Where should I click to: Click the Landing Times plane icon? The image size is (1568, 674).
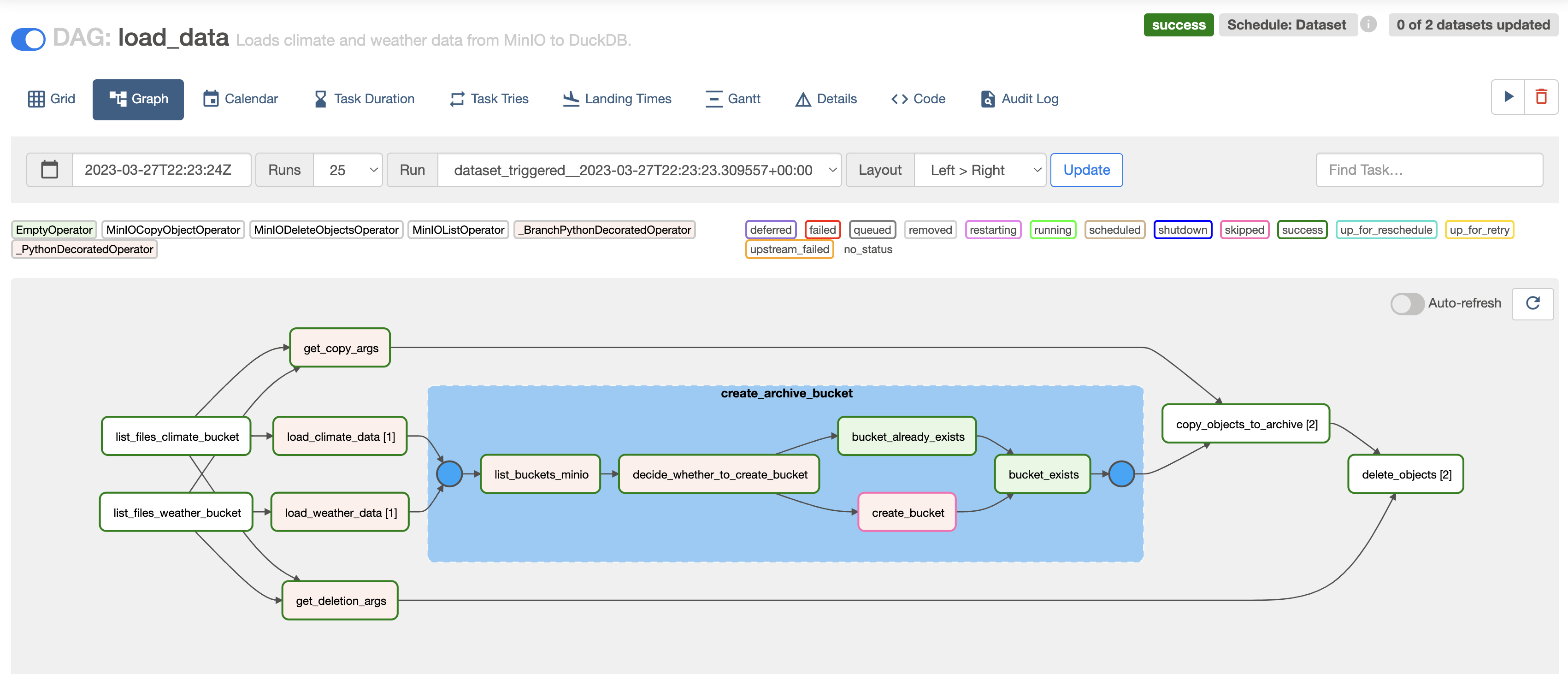(570, 99)
